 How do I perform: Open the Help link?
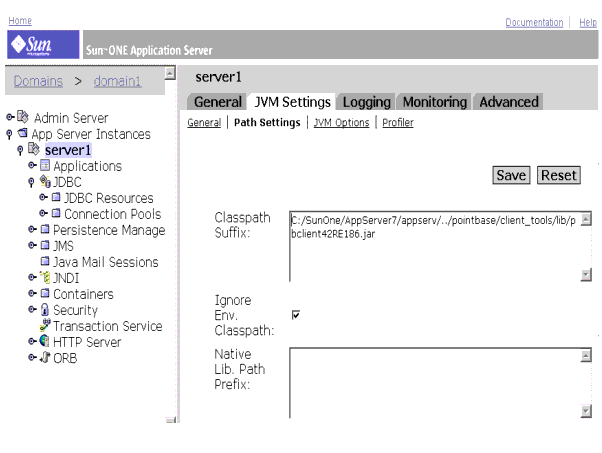click(x=588, y=22)
